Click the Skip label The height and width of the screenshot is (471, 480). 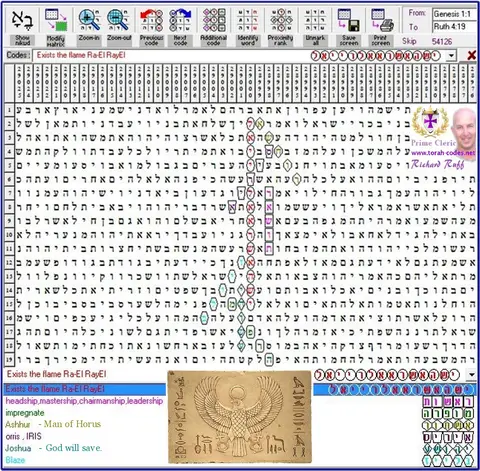pos(409,41)
